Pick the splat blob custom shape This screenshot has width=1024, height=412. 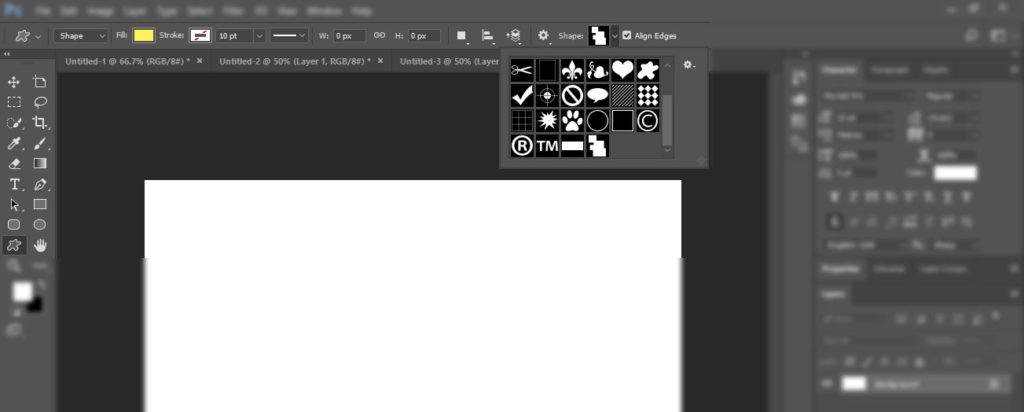click(648, 70)
